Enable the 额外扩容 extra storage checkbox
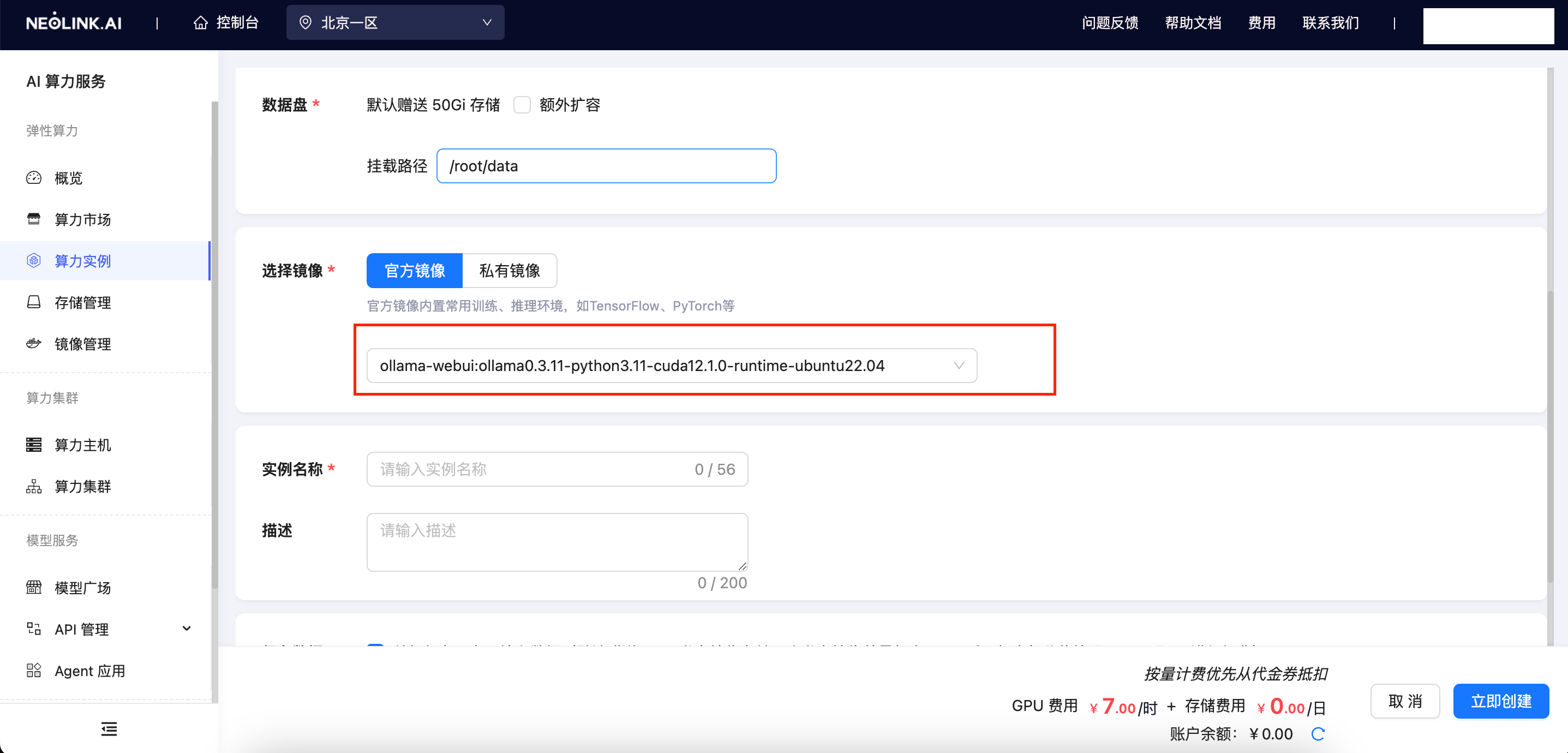The height and width of the screenshot is (753, 1568). point(522,105)
